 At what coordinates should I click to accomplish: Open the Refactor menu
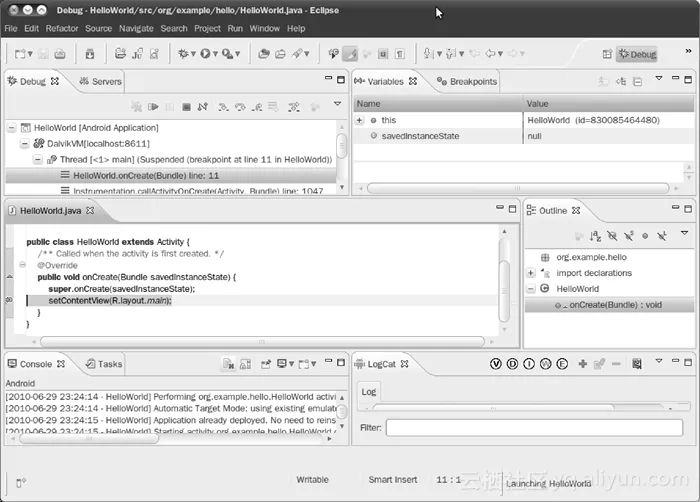point(62,29)
